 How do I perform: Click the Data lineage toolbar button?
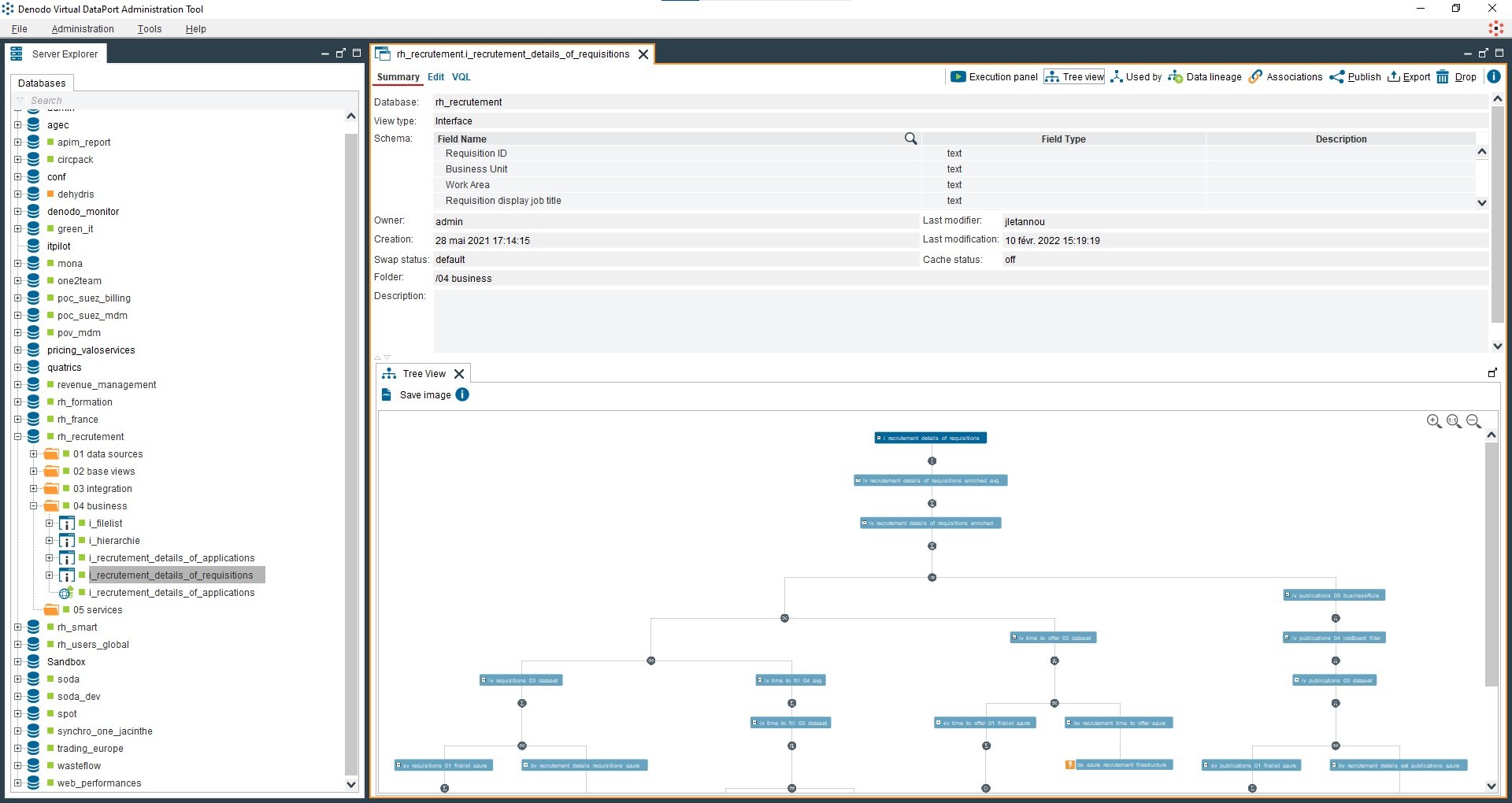(1205, 77)
